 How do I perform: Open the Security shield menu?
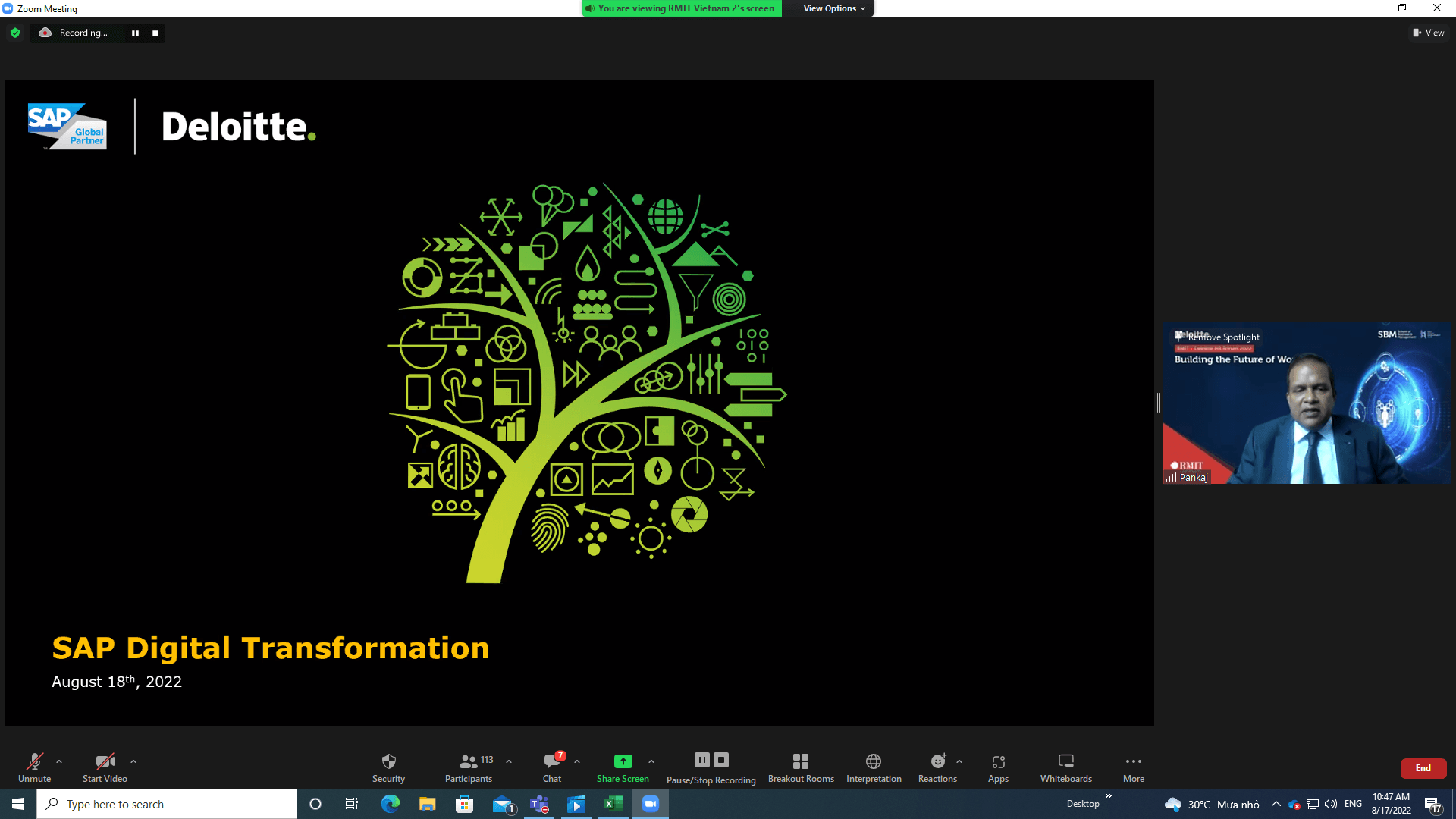388,767
